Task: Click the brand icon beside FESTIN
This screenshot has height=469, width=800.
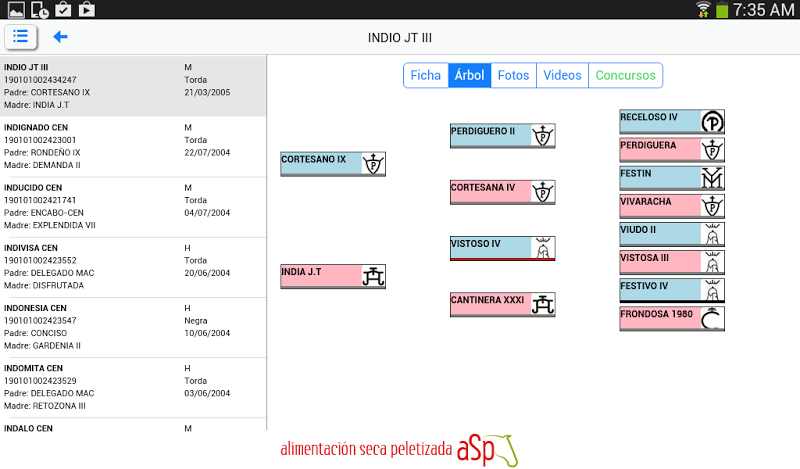Action: tap(712, 178)
